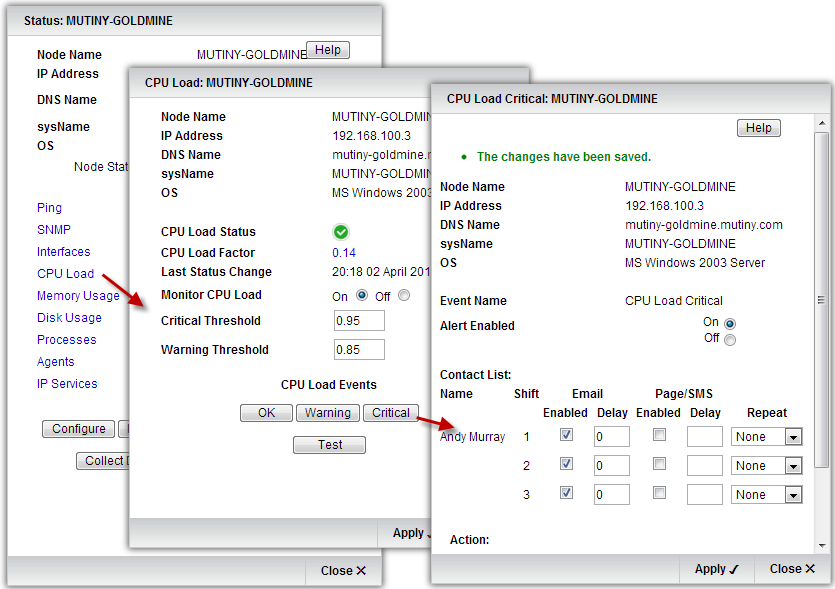Click the 'CPU Load Events' heading
The height and width of the screenshot is (589, 835).
tap(329, 385)
